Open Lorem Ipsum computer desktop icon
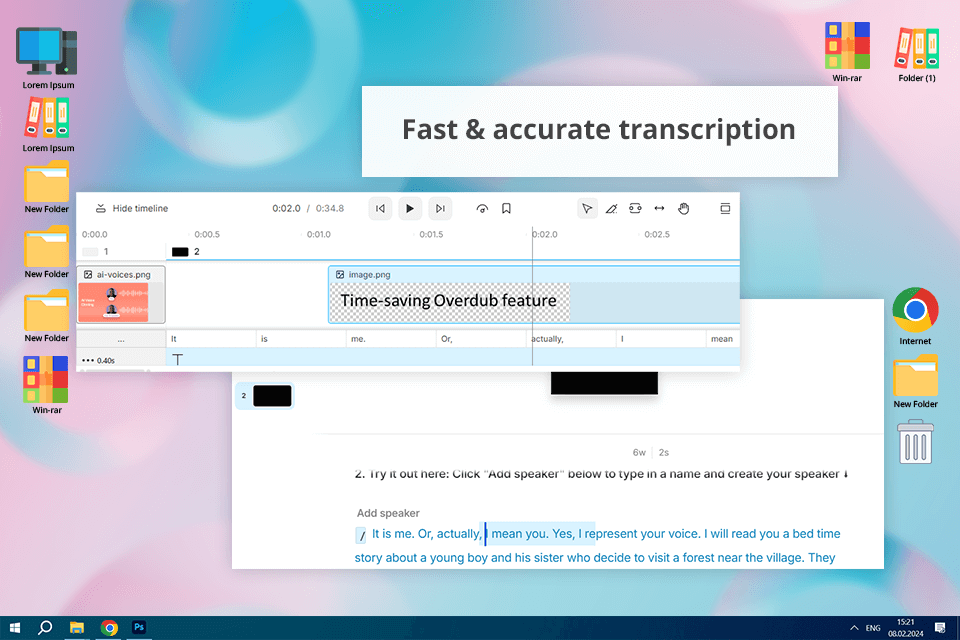This screenshot has width=960, height=640. tap(48, 58)
